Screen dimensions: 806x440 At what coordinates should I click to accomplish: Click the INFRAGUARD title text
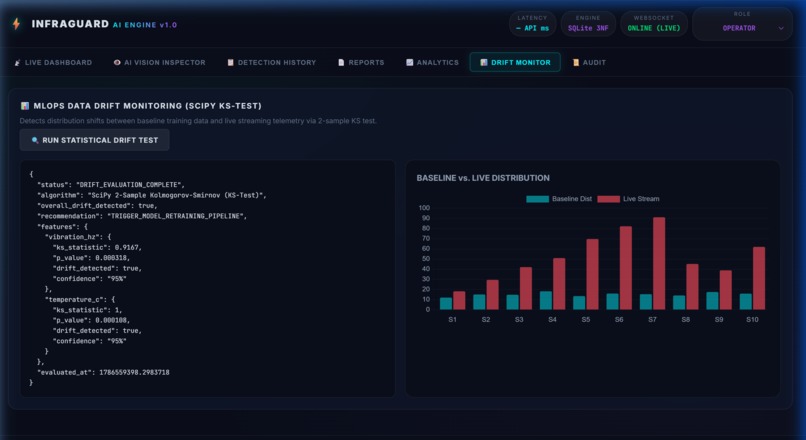pos(70,24)
